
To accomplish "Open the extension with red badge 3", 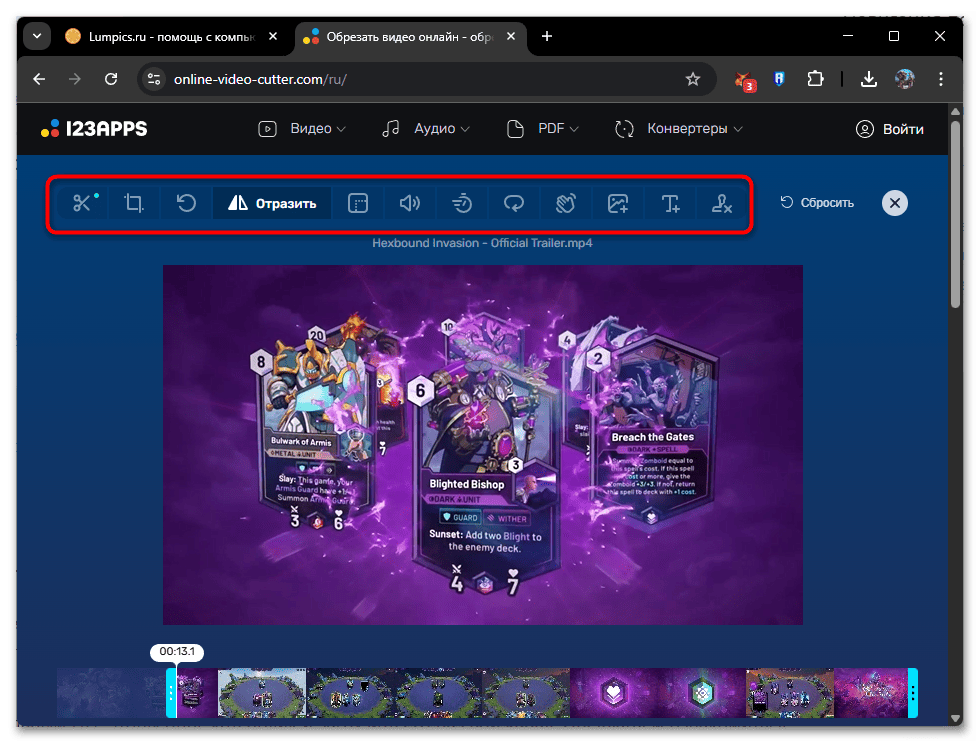I will coord(745,80).
